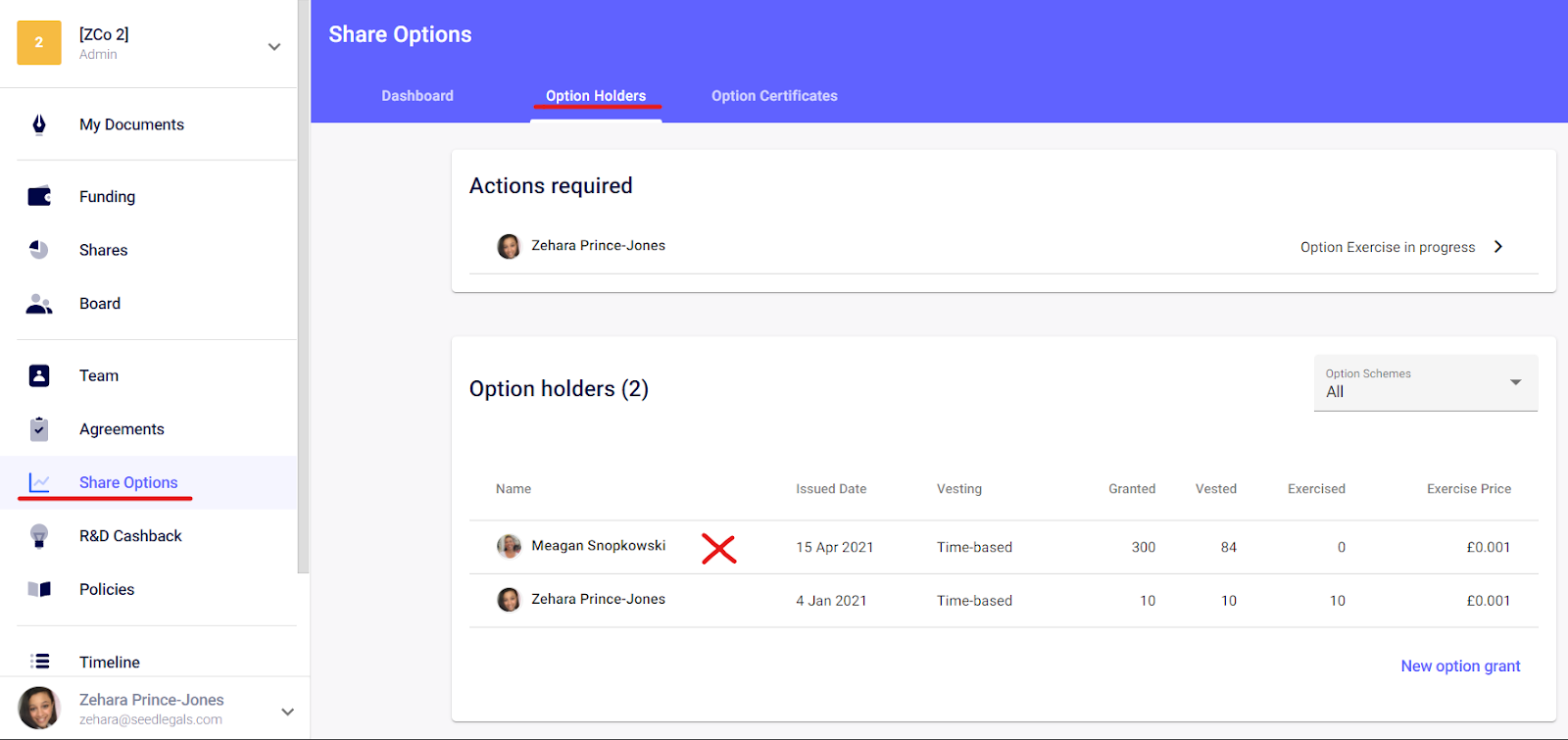Click the 15 Apr 2021 issued date
The height and width of the screenshot is (740, 1568).
834,547
